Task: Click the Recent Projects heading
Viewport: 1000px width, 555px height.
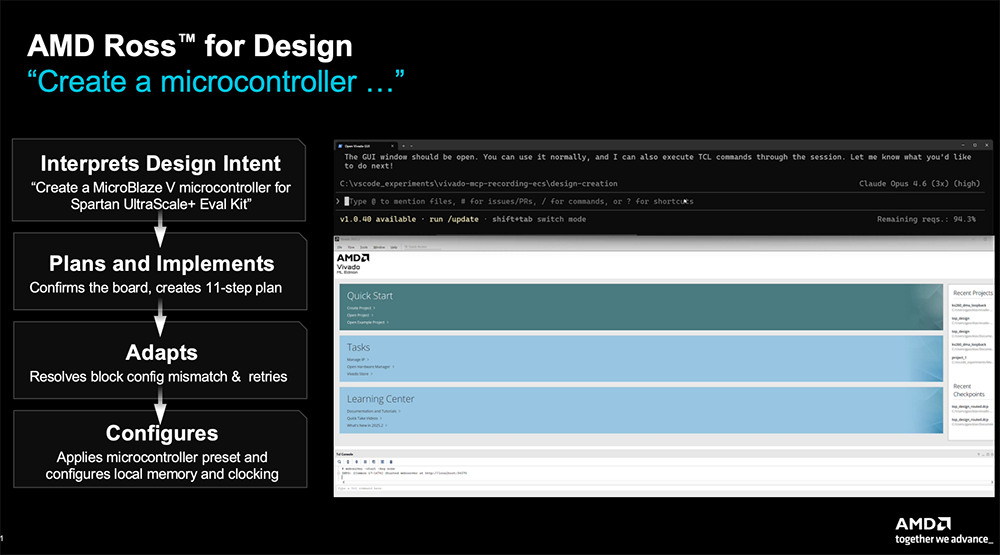Action: point(973,293)
